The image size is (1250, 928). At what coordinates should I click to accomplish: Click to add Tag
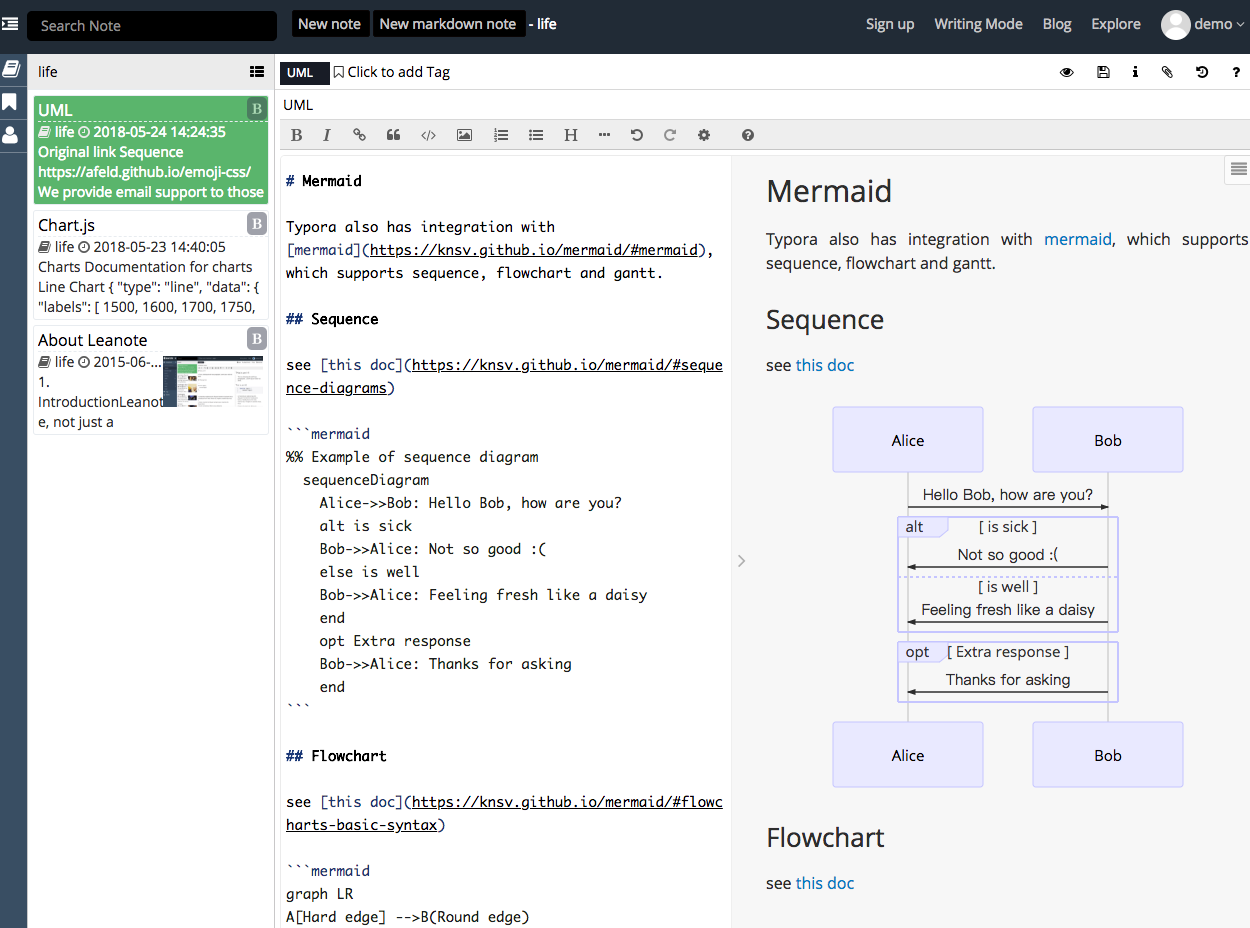pyautogui.click(x=392, y=72)
